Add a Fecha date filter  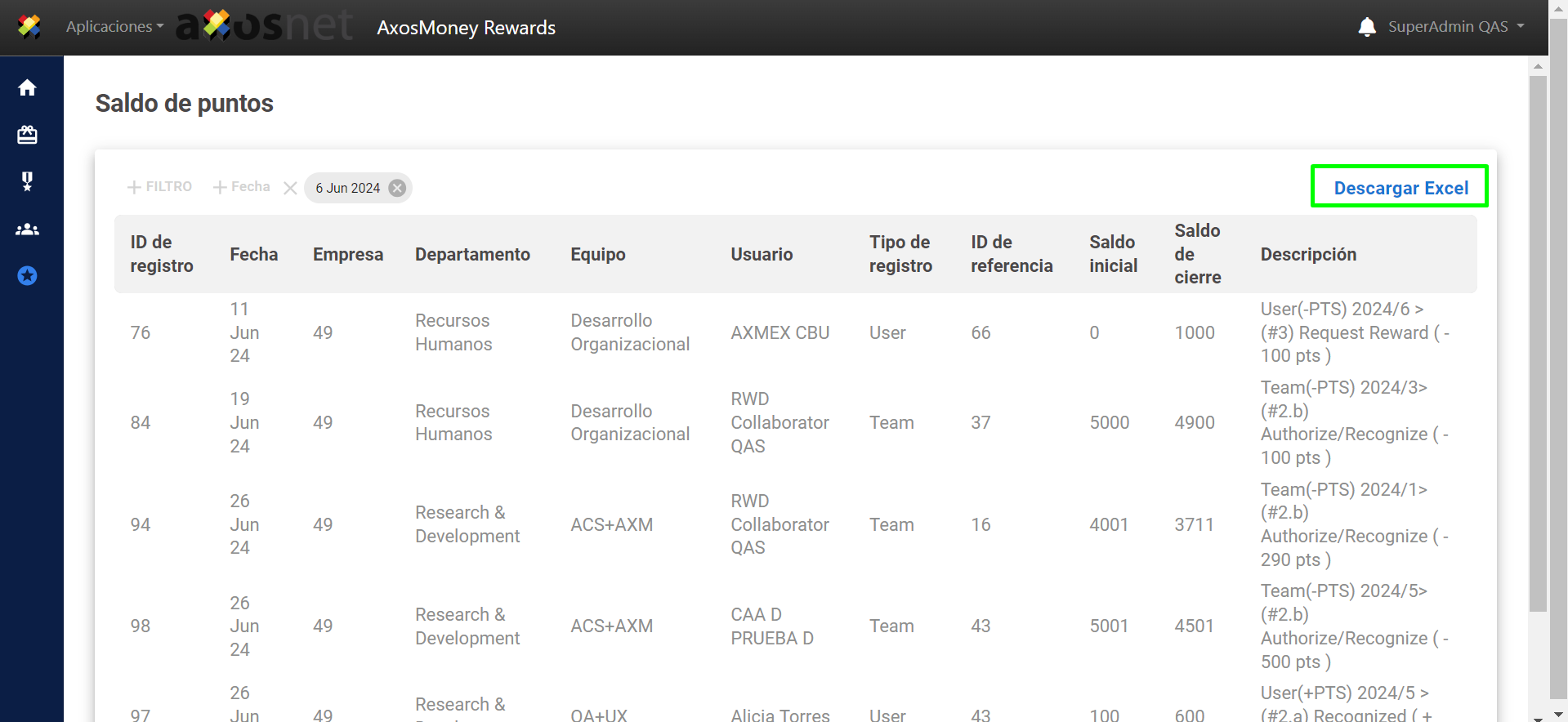click(242, 187)
